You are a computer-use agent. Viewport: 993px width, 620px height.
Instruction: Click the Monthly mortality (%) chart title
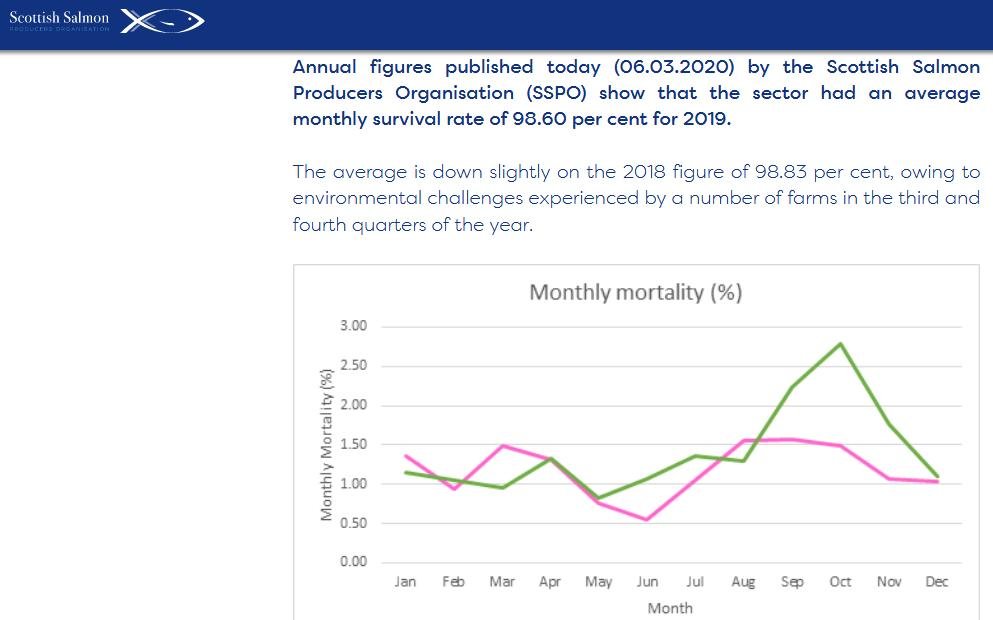[x=635, y=292]
